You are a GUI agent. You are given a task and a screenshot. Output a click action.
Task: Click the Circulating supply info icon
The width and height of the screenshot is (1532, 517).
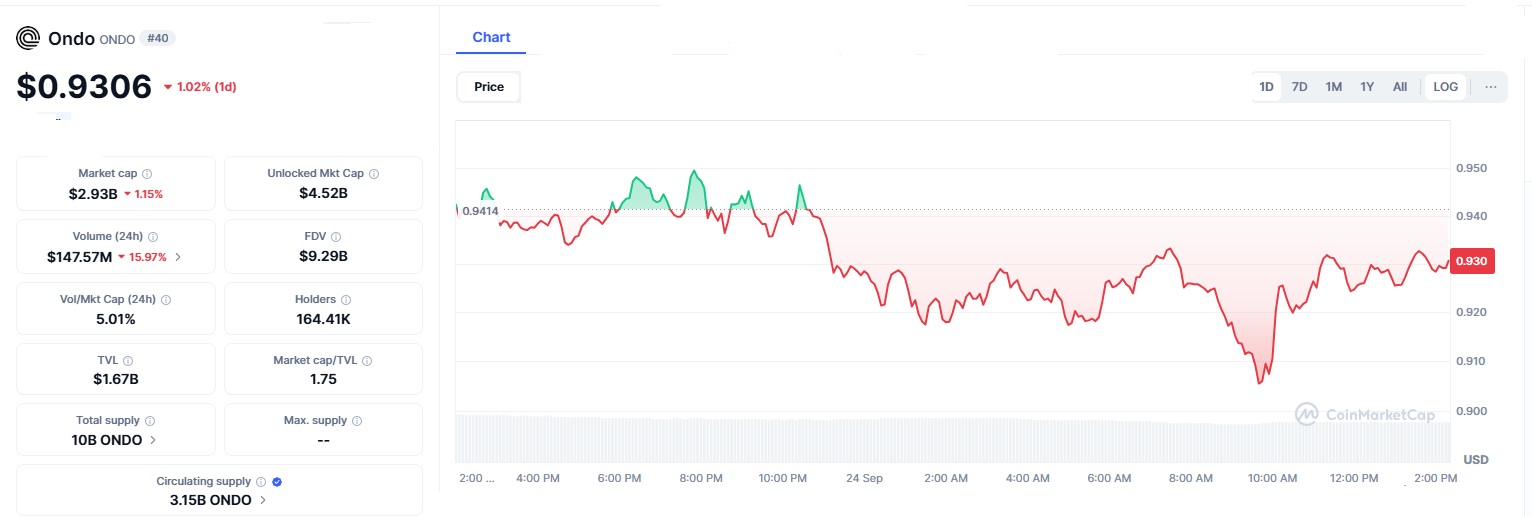(x=261, y=482)
